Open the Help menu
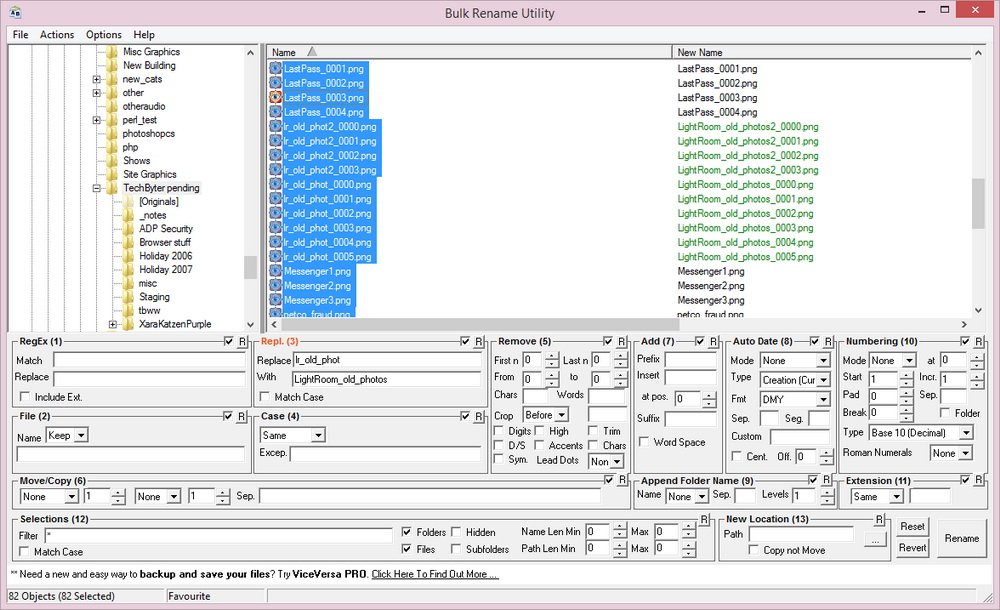This screenshot has height=610, width=1000. click(x=143, y=34)
